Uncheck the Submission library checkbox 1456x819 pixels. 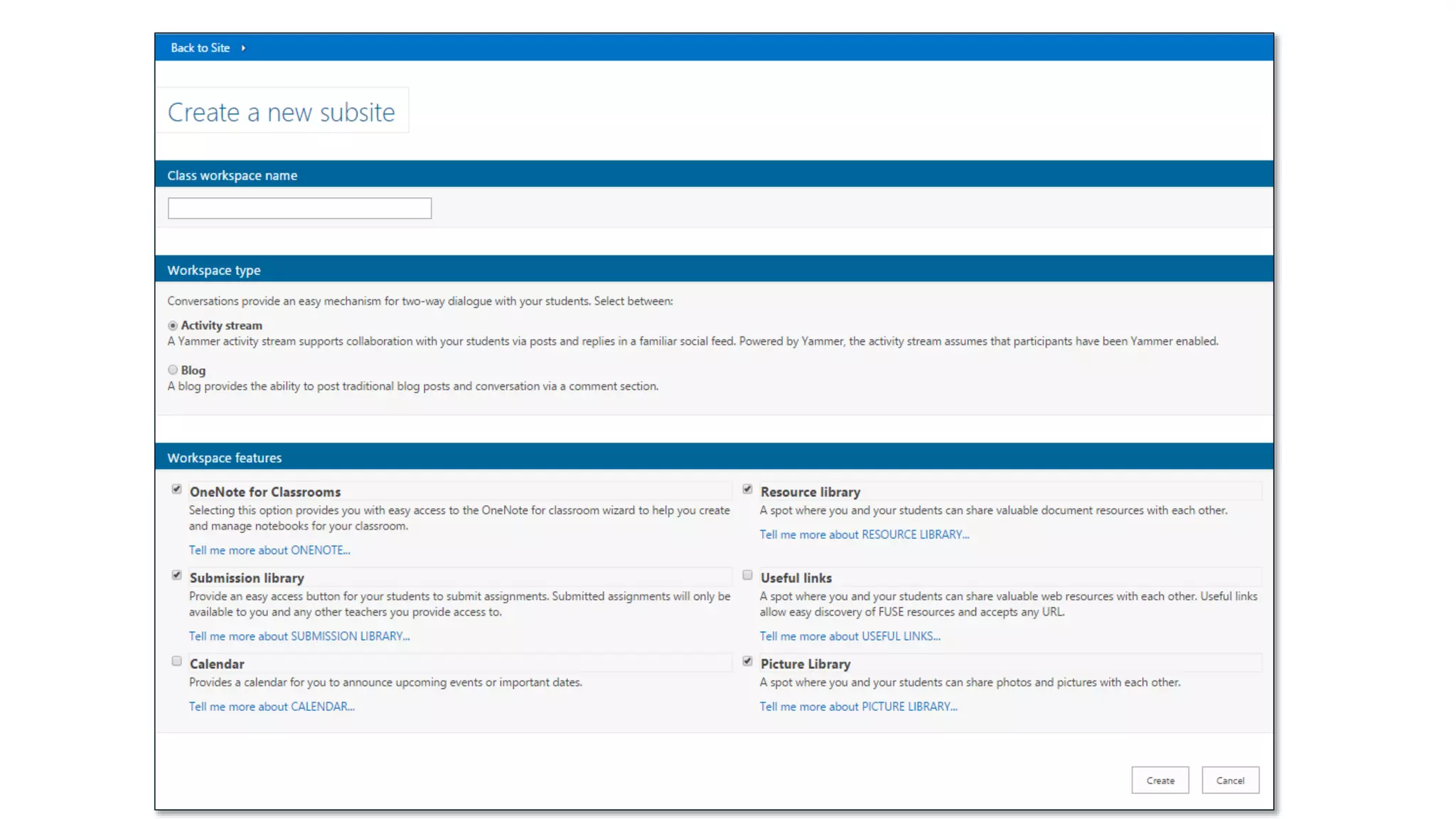coord(177,575)
